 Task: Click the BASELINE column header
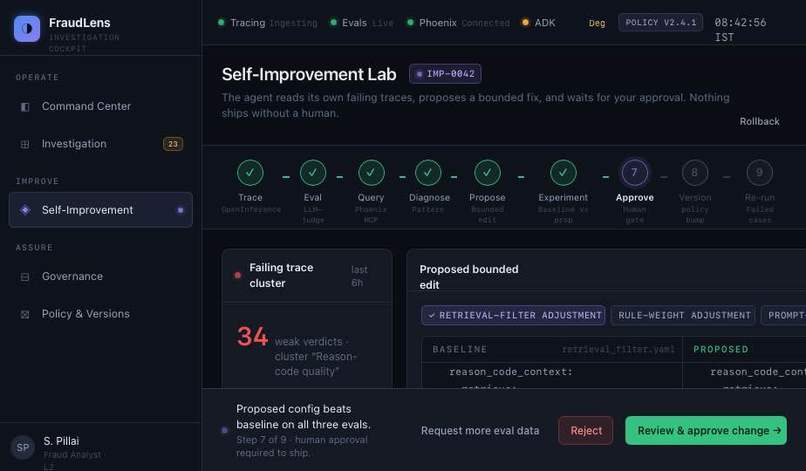(x=460, y=349)
